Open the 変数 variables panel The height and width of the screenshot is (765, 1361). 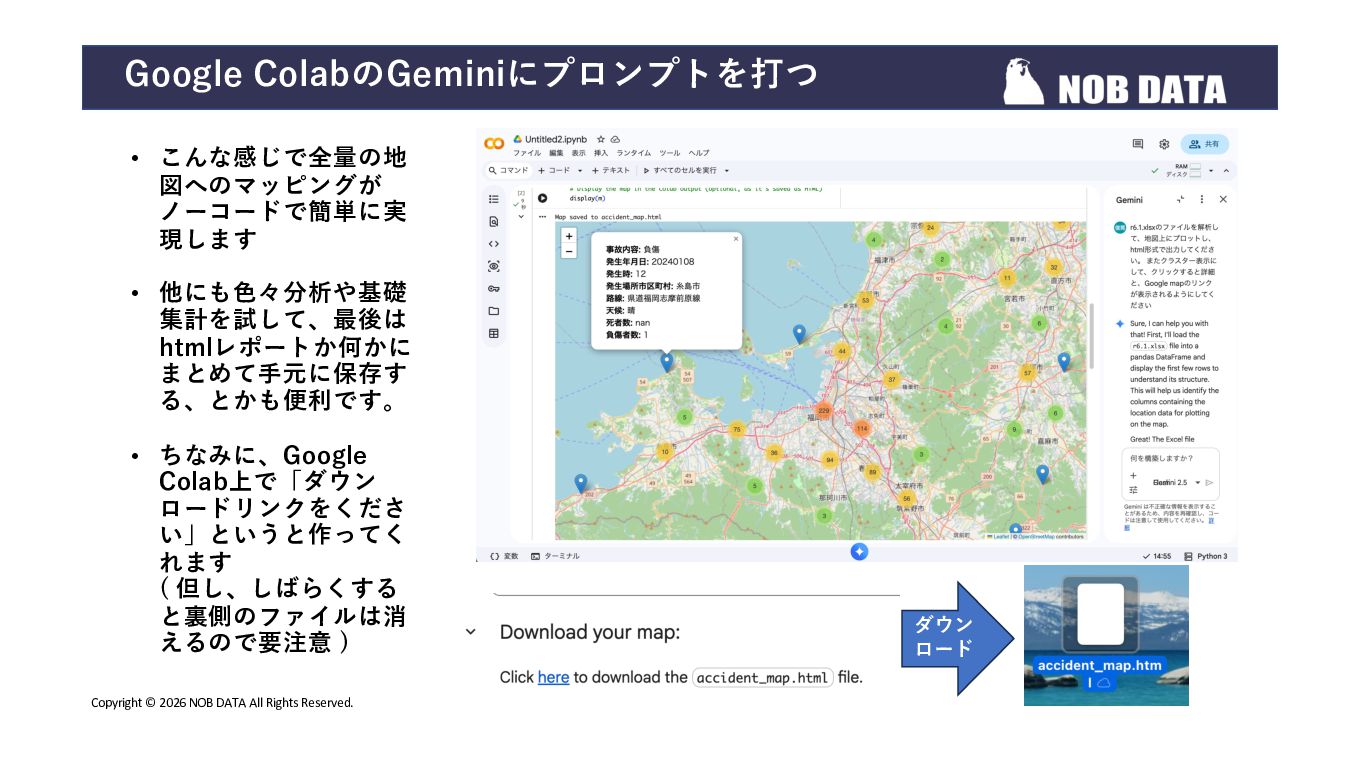tap(504, 556)
